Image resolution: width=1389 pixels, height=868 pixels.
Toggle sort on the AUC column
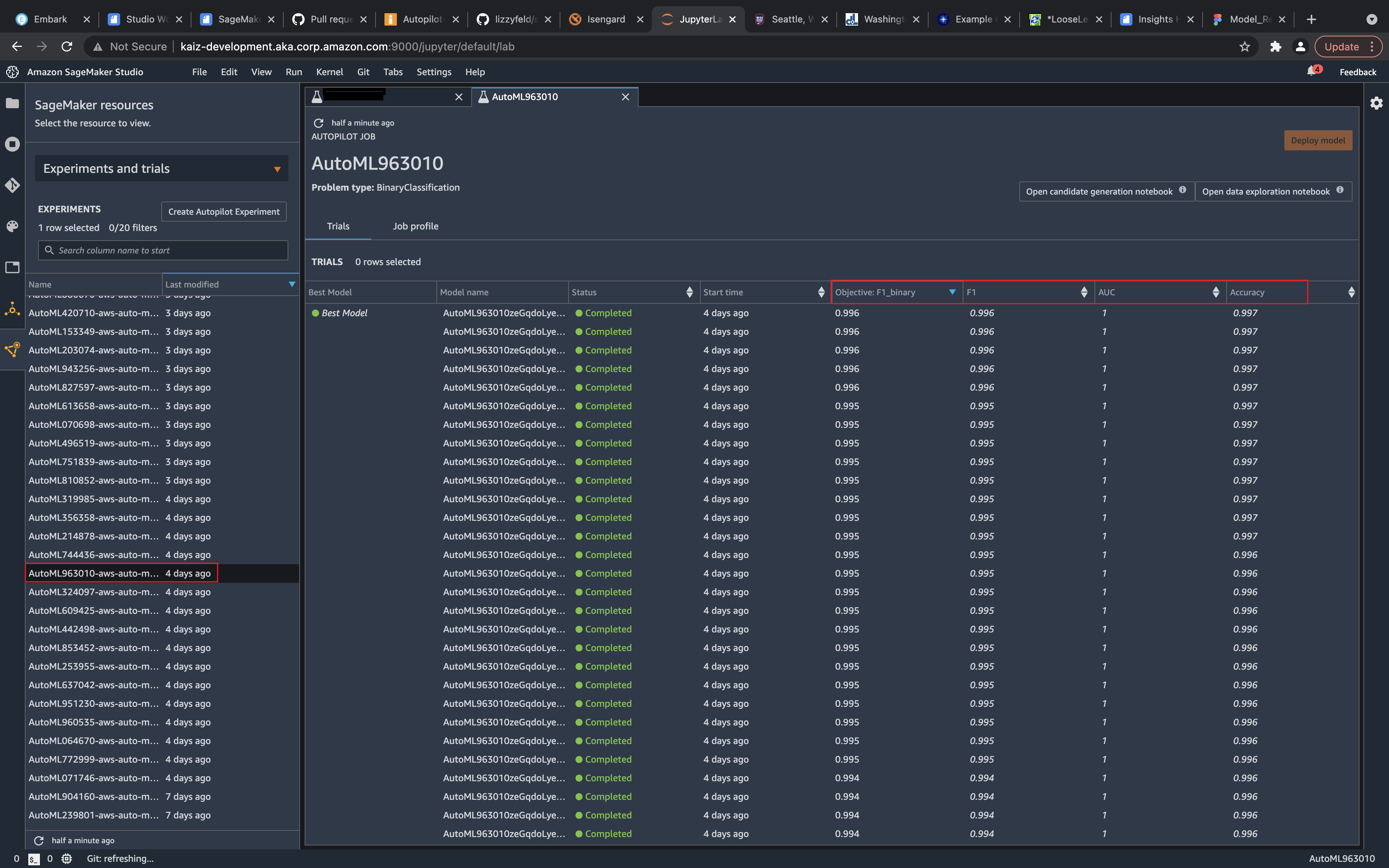pos(1215,292)
